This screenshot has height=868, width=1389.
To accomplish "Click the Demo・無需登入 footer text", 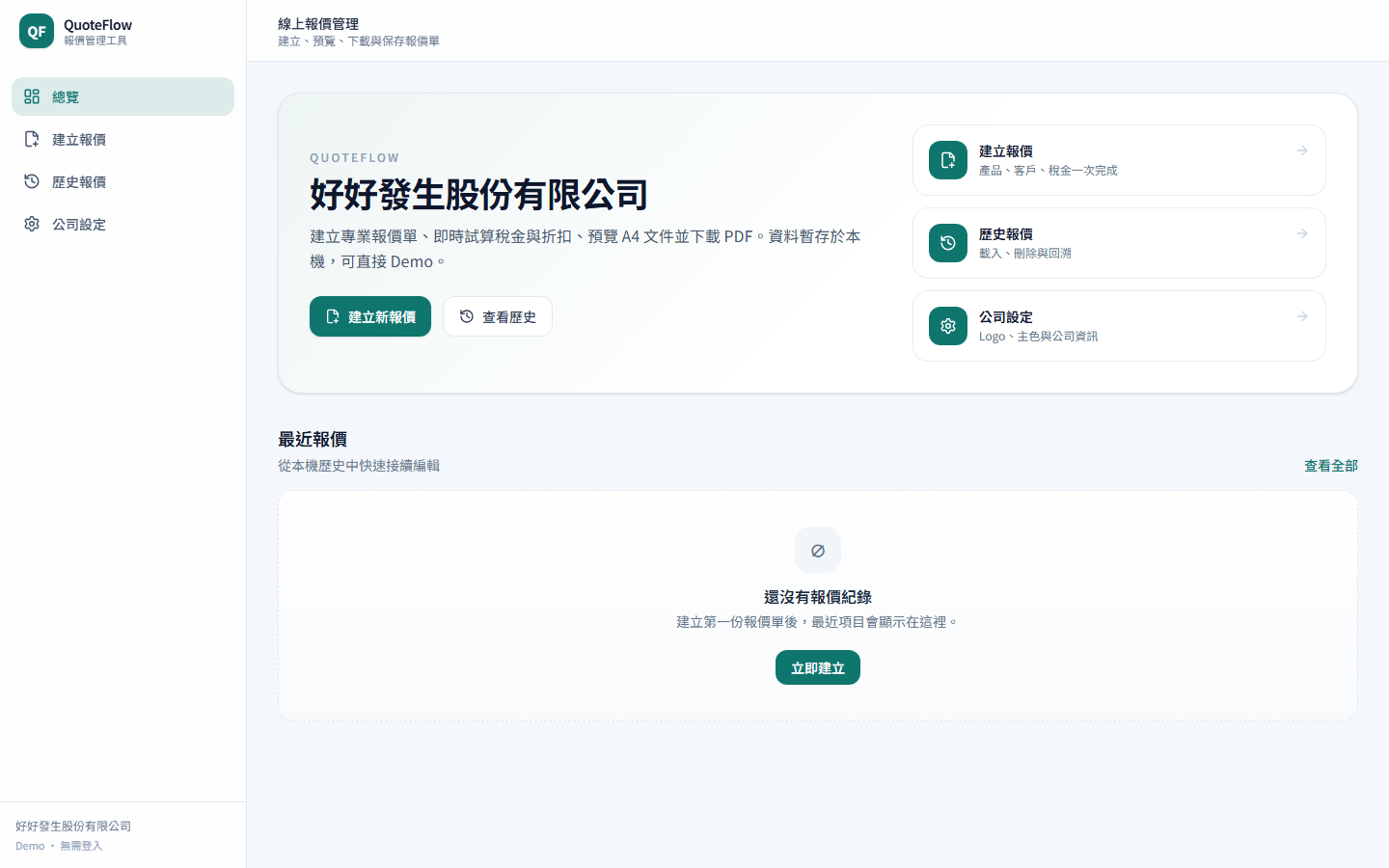I will coord(59,846).
